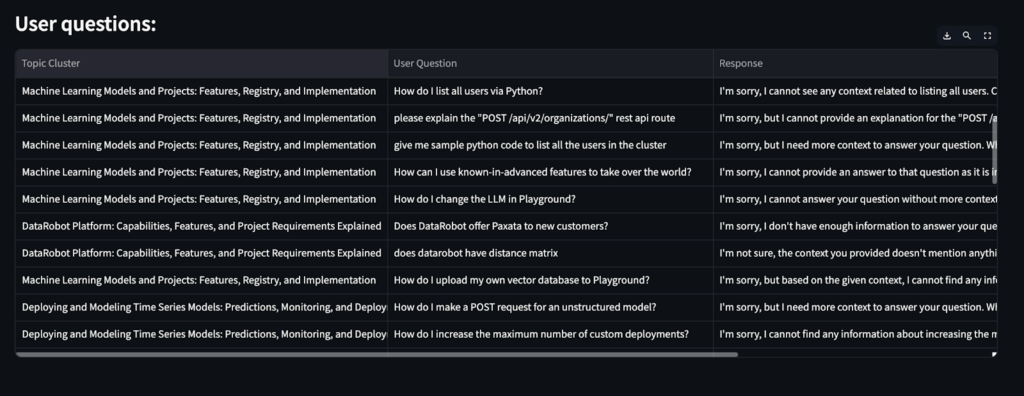Image resolution: width=1024 pixels, height=396 pixels.
Task: Select the upload vector database question cell
Action: 551,280
